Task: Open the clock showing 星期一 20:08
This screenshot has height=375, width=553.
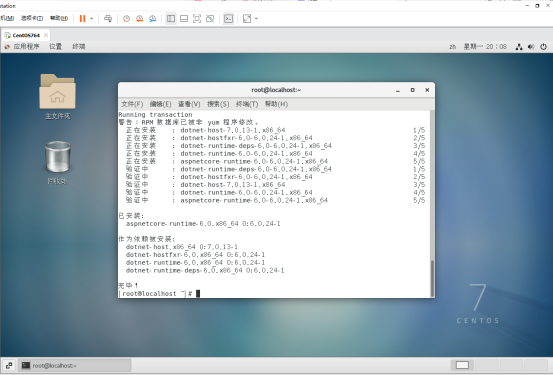Action: (485, 47)
